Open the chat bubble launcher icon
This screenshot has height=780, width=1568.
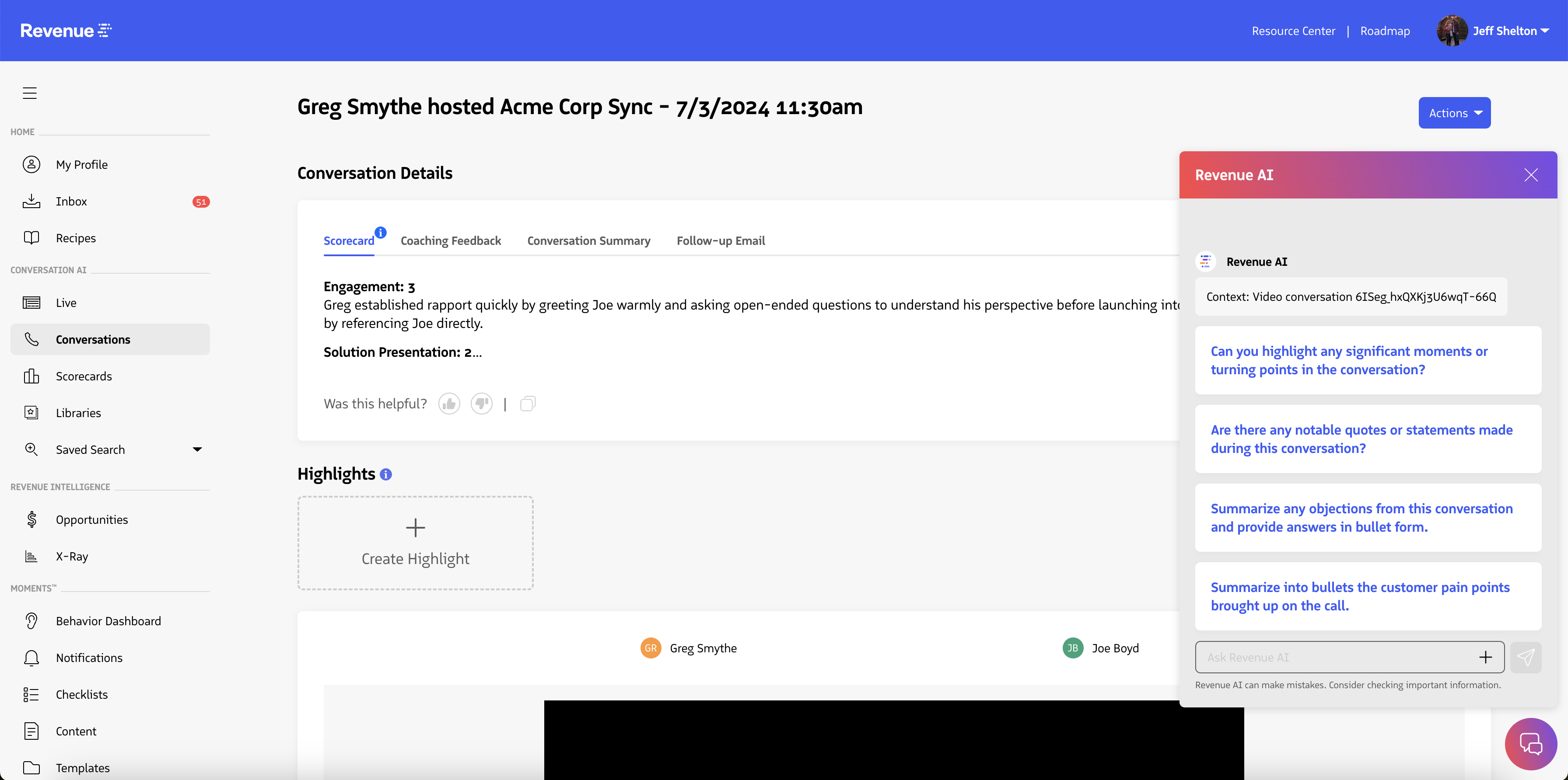pyautogui.click(x=1530, y=744)
